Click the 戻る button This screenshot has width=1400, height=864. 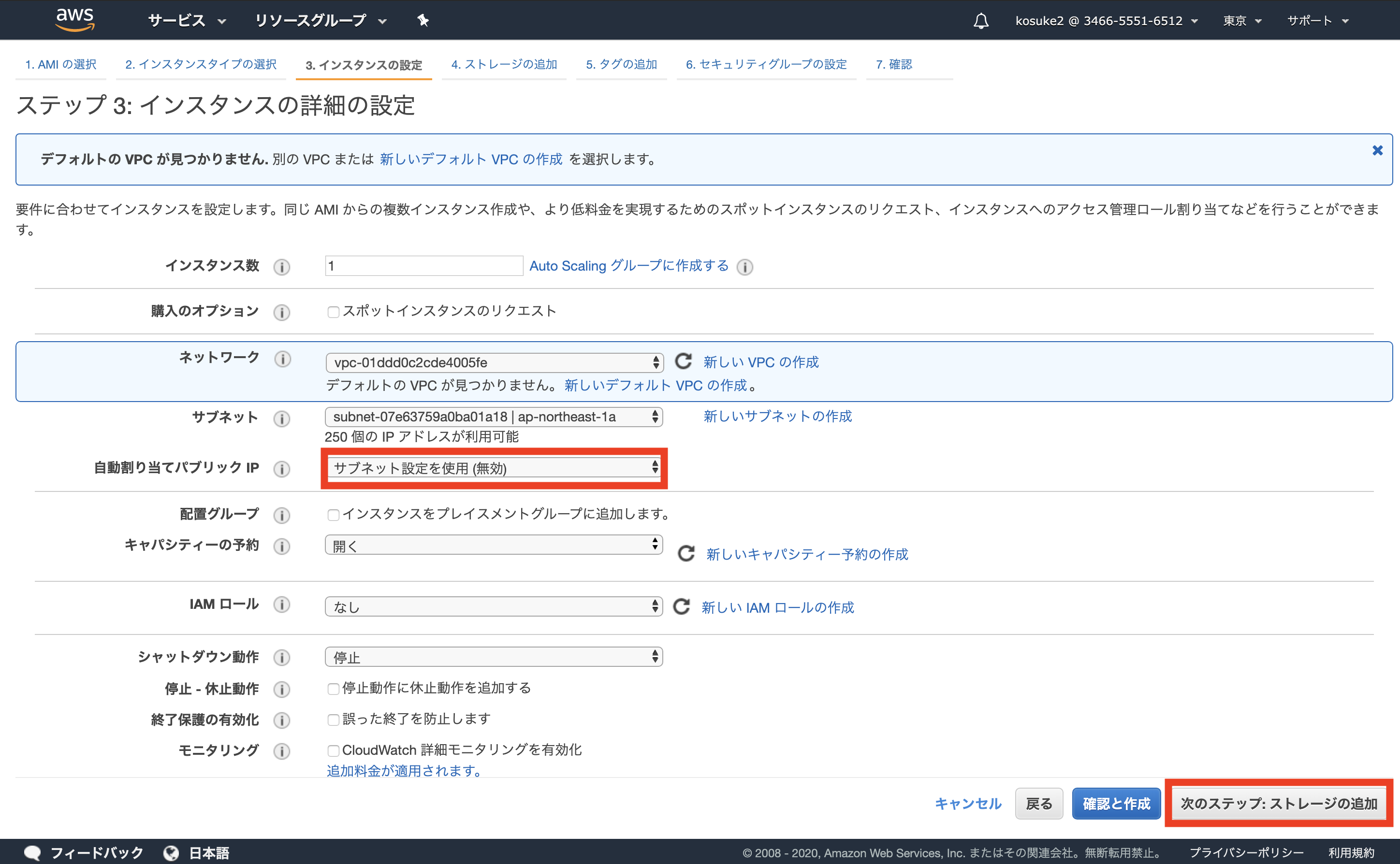(1039, 804)
